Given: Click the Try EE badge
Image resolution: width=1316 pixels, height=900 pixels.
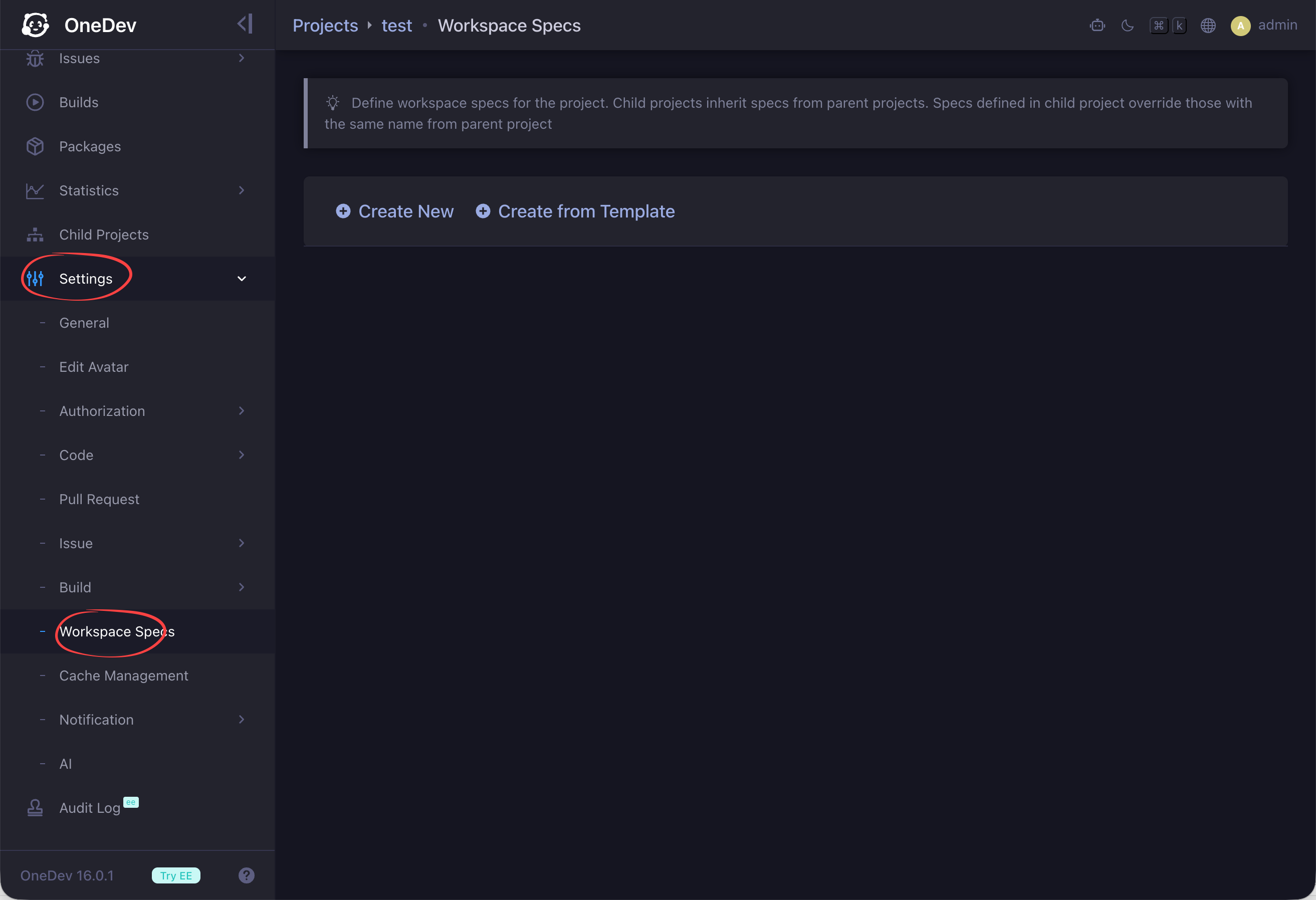Looking at the screenshot, I should click(x=176, y=875).
